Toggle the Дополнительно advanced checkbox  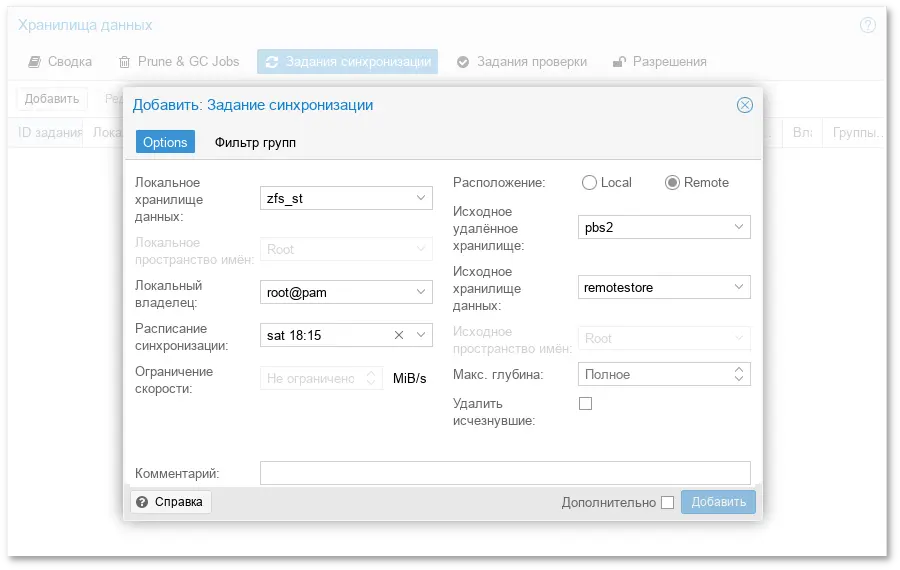click(667, 502)
